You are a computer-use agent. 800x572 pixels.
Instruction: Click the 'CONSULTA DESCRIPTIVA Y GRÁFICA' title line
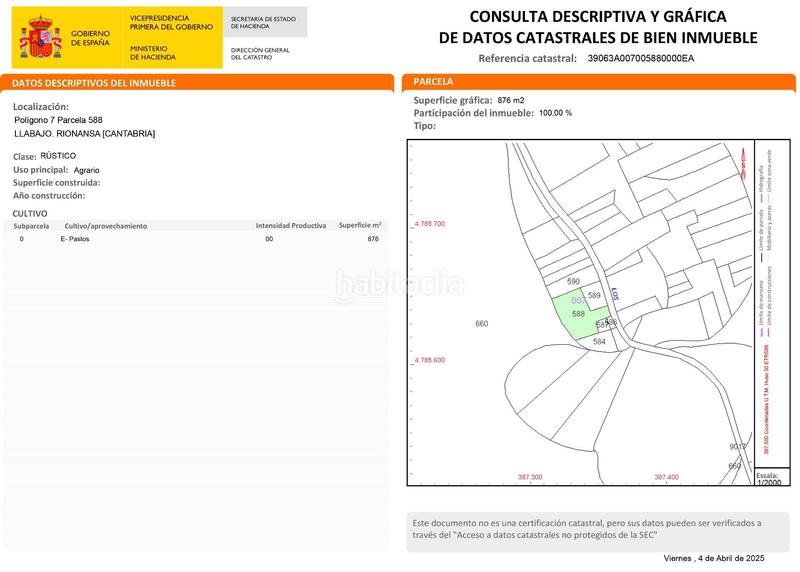tap(598, 17)
